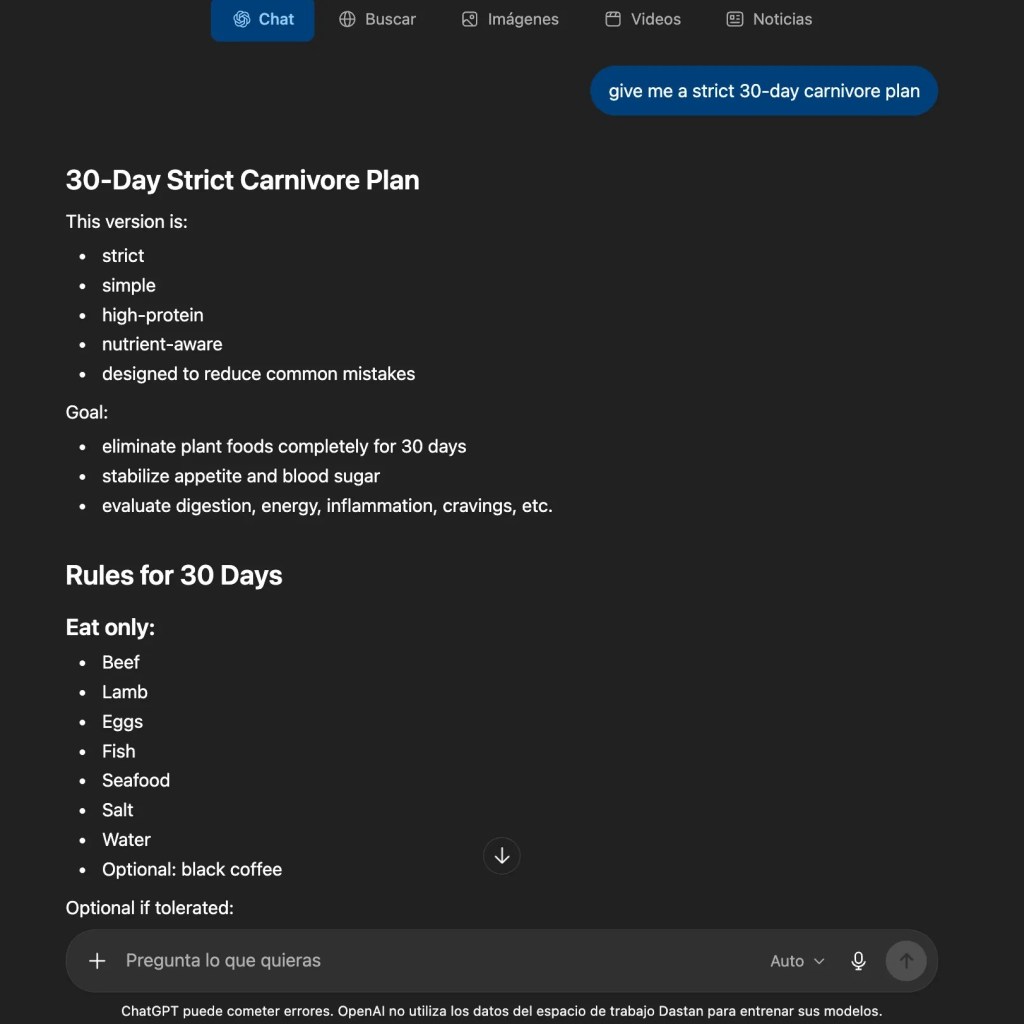
Task: Click the "Optional: black coffee" list item
Action: click(192, 869)
